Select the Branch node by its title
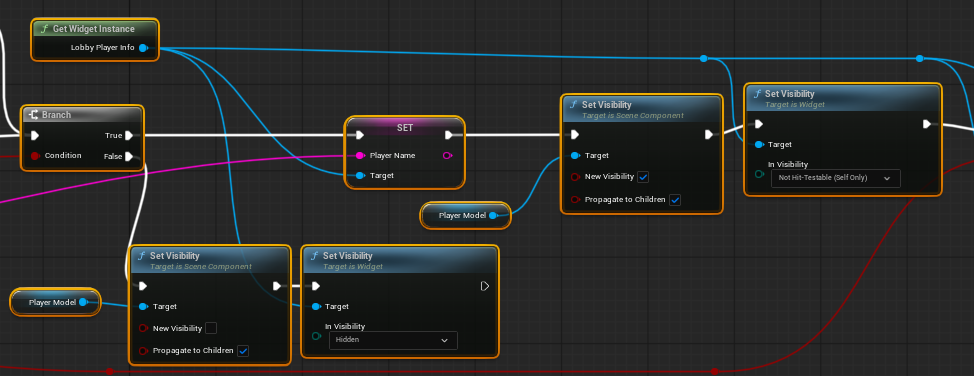Screen dimensions: 974x376 click(x=57, y=115)
